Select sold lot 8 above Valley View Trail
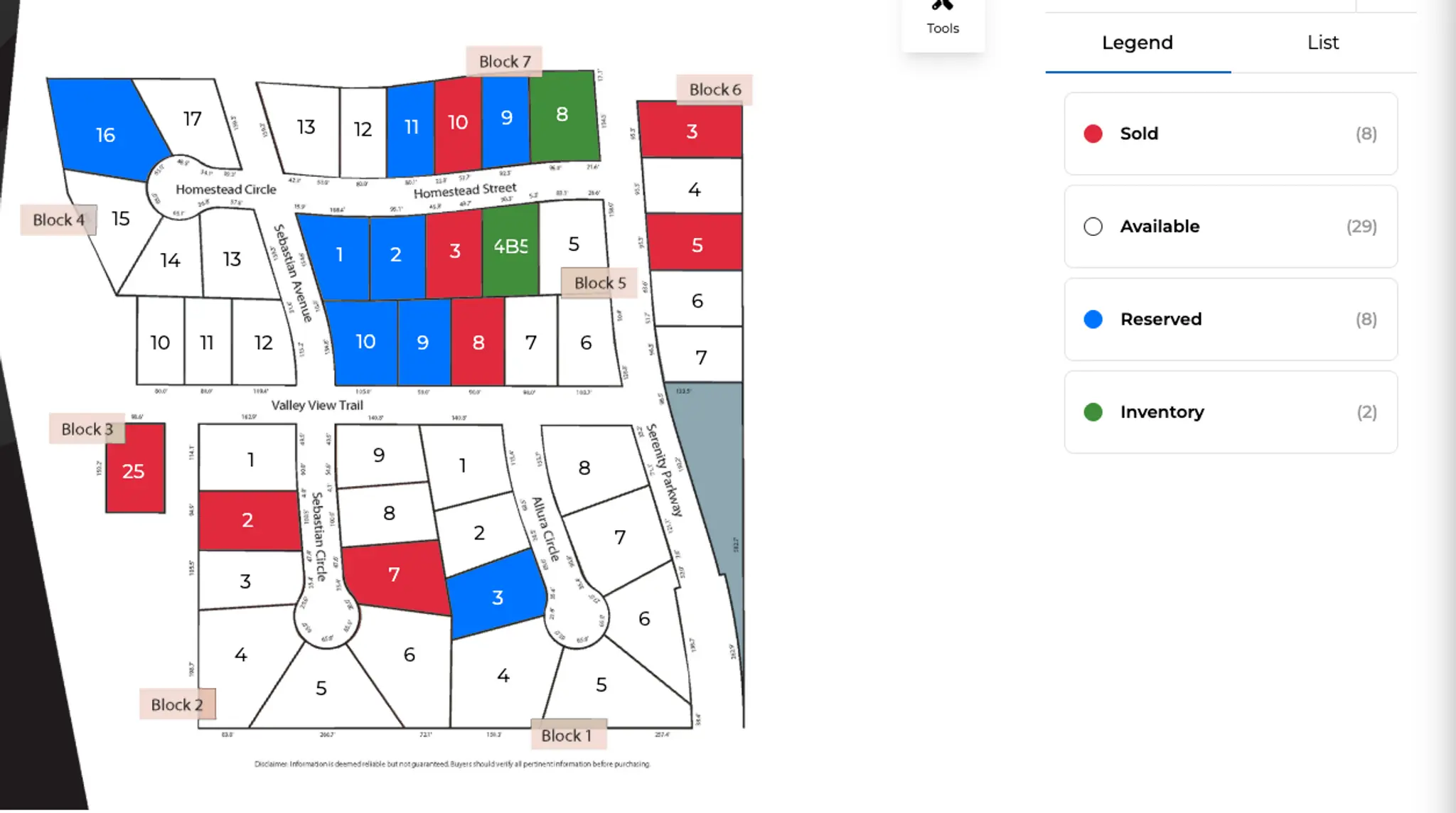 478,342
